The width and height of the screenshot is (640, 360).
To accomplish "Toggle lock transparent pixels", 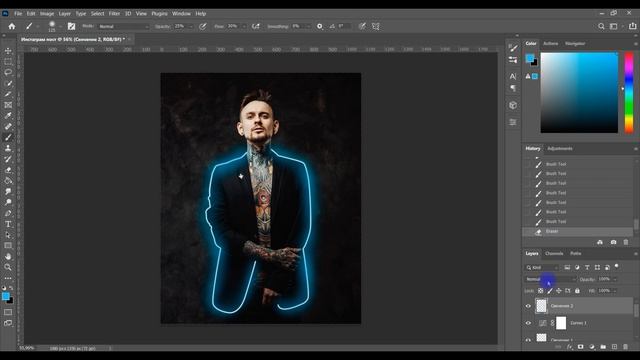I will [x=540, y=291].
